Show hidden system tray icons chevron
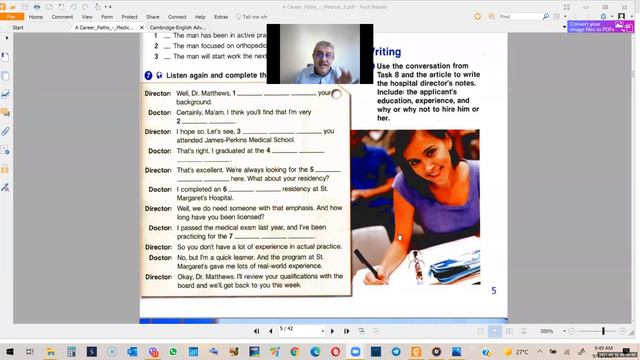 point(540,351)
